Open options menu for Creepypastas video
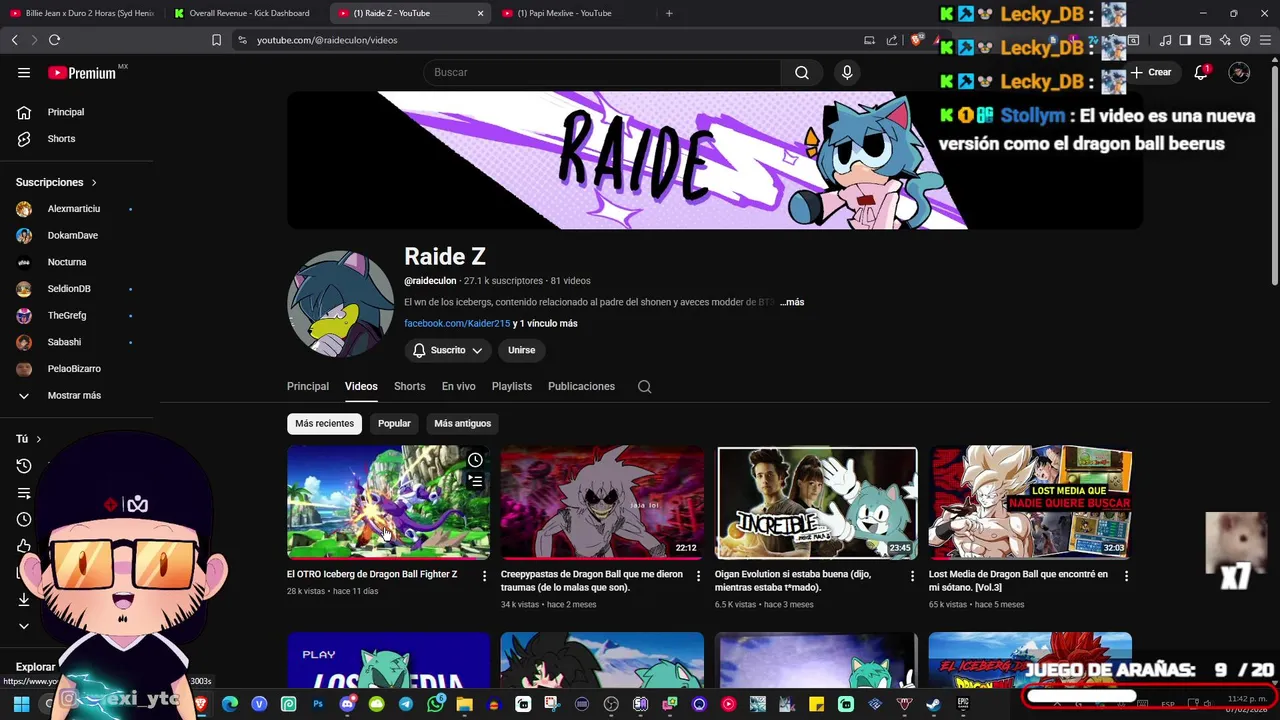The image size is (1280, 720). [x=699, y=576]
